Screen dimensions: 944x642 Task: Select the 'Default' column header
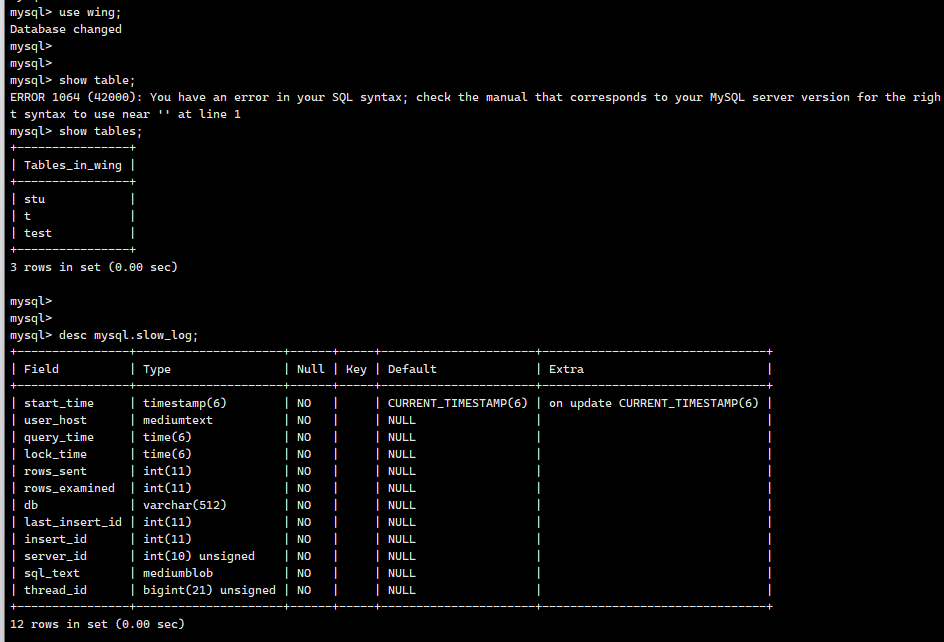[412, 369]
